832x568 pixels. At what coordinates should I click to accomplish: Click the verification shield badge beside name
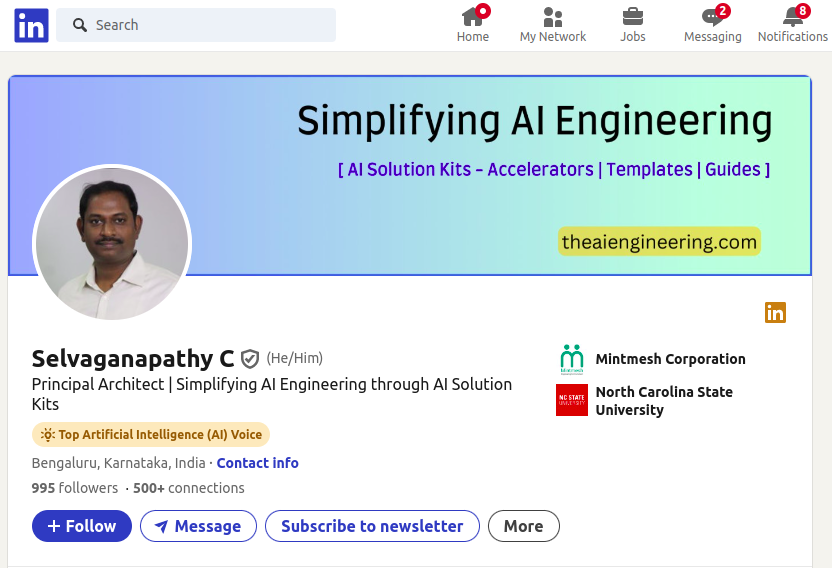click(x=250, y=359)
